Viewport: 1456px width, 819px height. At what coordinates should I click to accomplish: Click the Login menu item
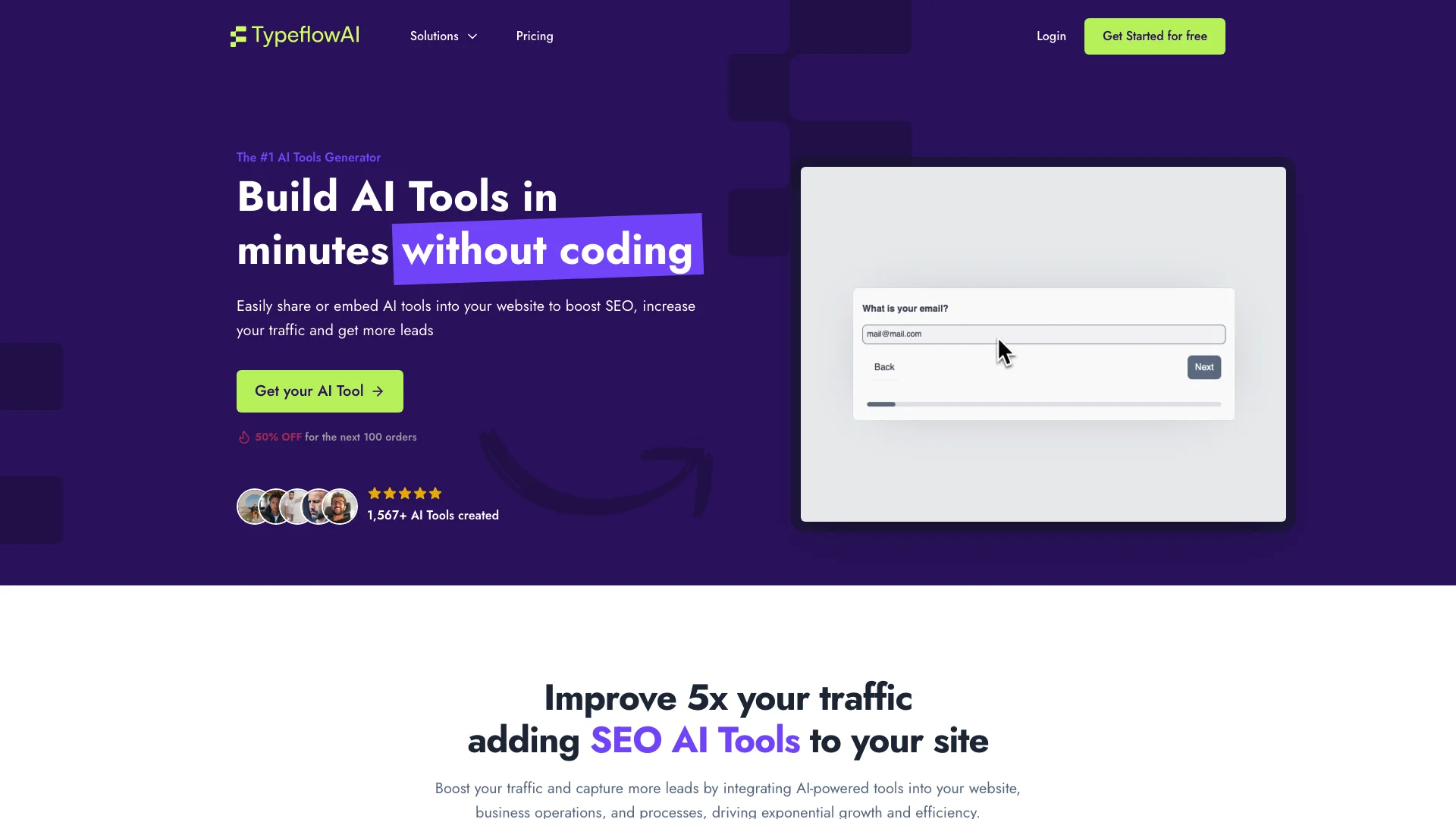click(x=1051, y=36)
